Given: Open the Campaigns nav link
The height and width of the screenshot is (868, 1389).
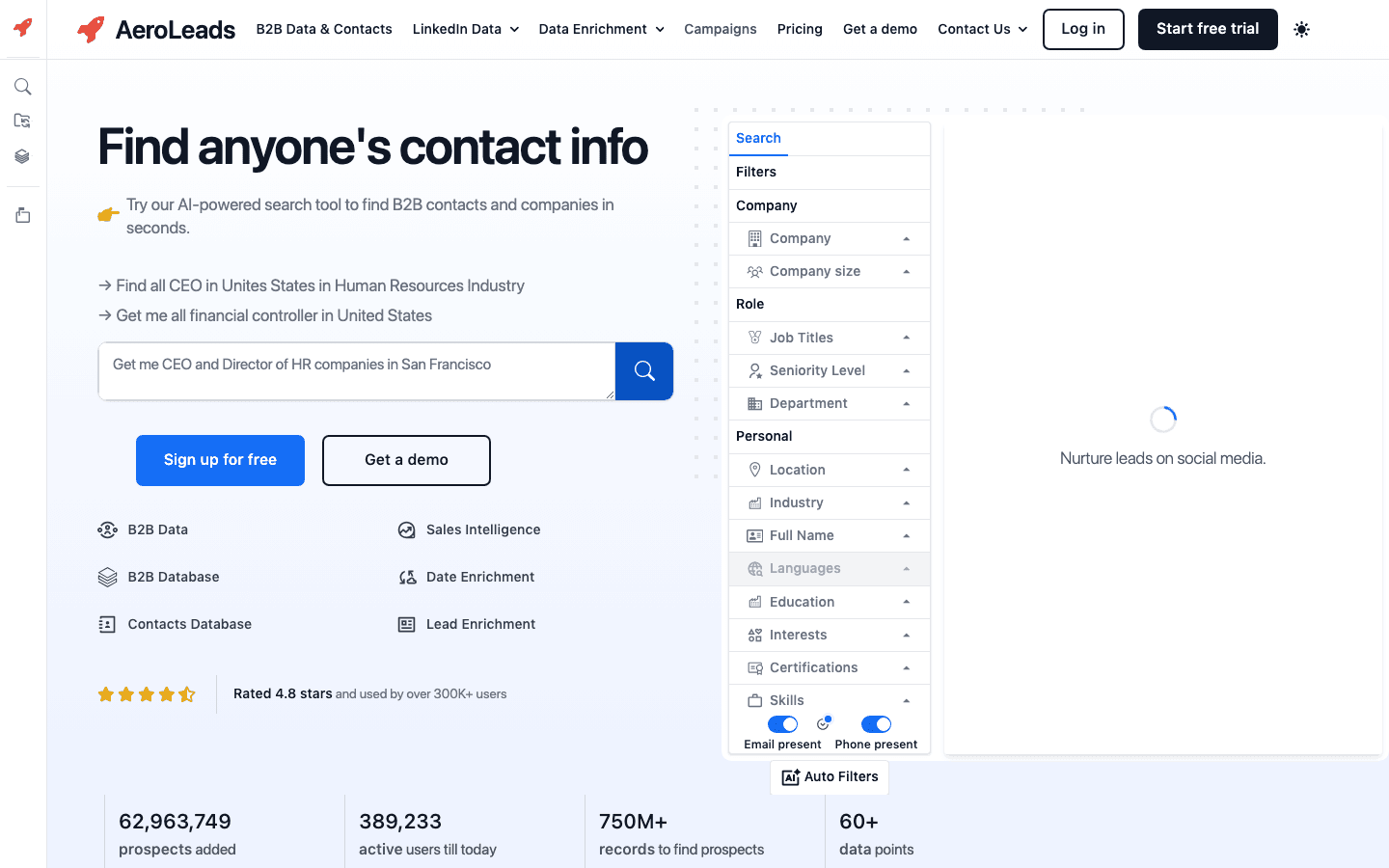Looking at the screenshot, I should coord(721,29).
